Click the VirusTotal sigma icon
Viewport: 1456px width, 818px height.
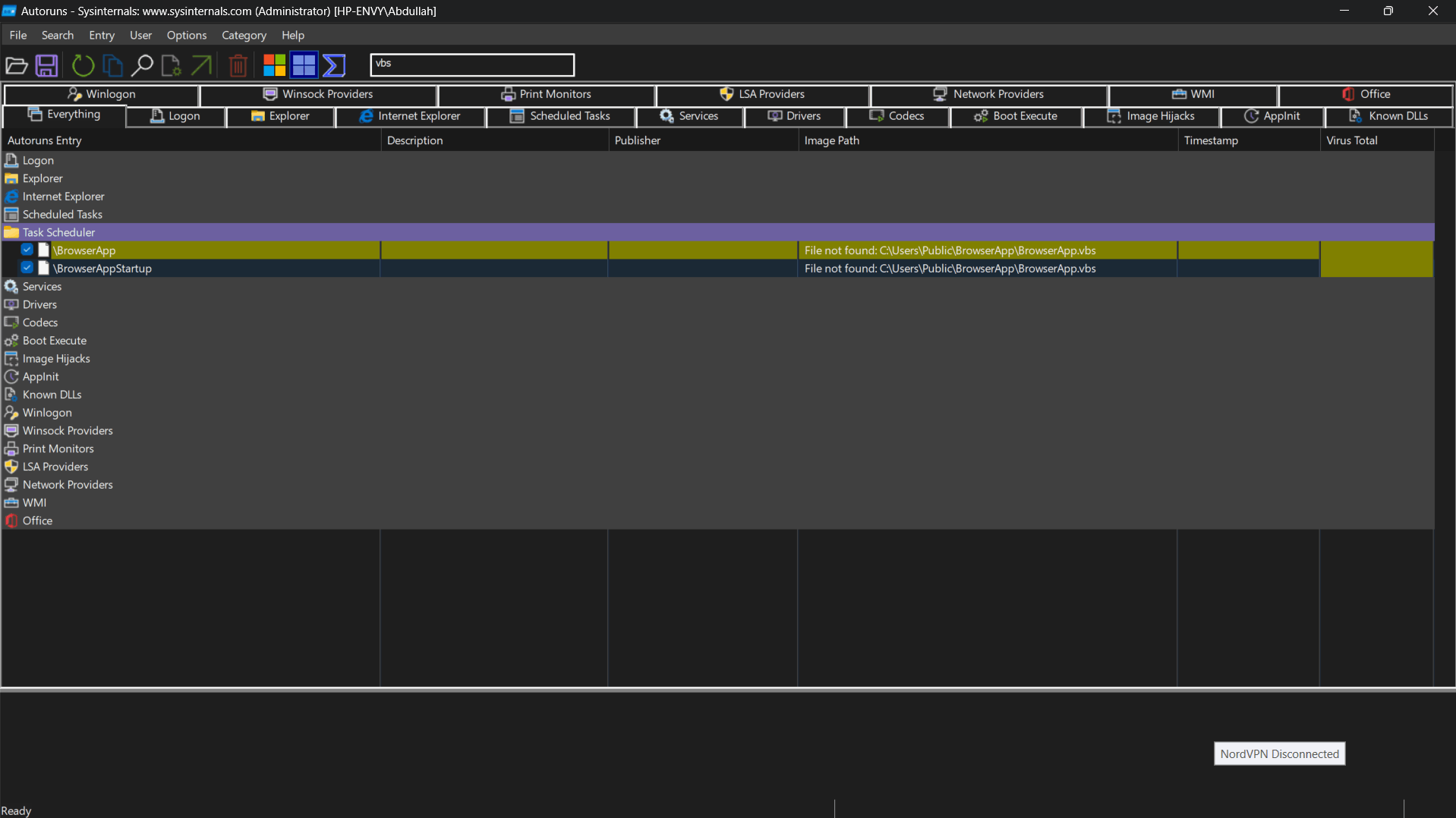click(x=334, y=65)
